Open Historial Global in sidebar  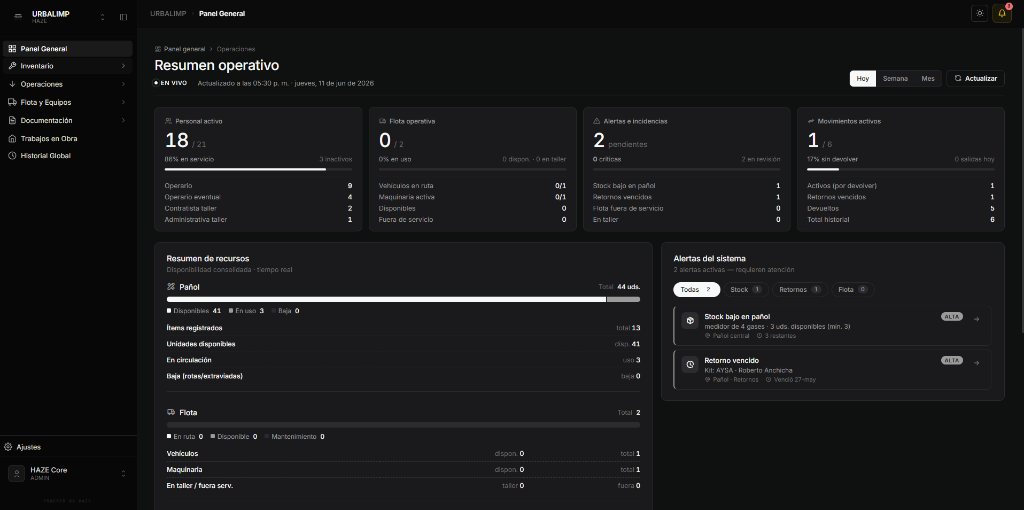[x=68, y=156]
